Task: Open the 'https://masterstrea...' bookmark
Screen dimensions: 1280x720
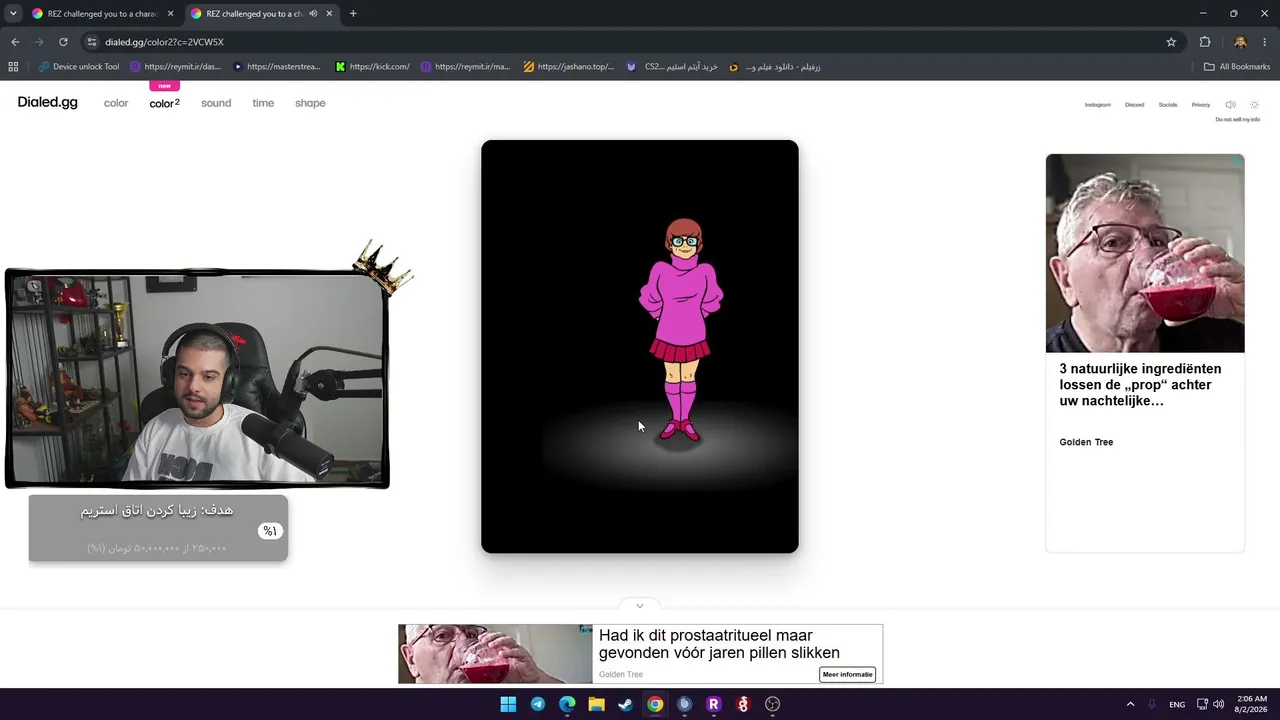Action: 277,67
